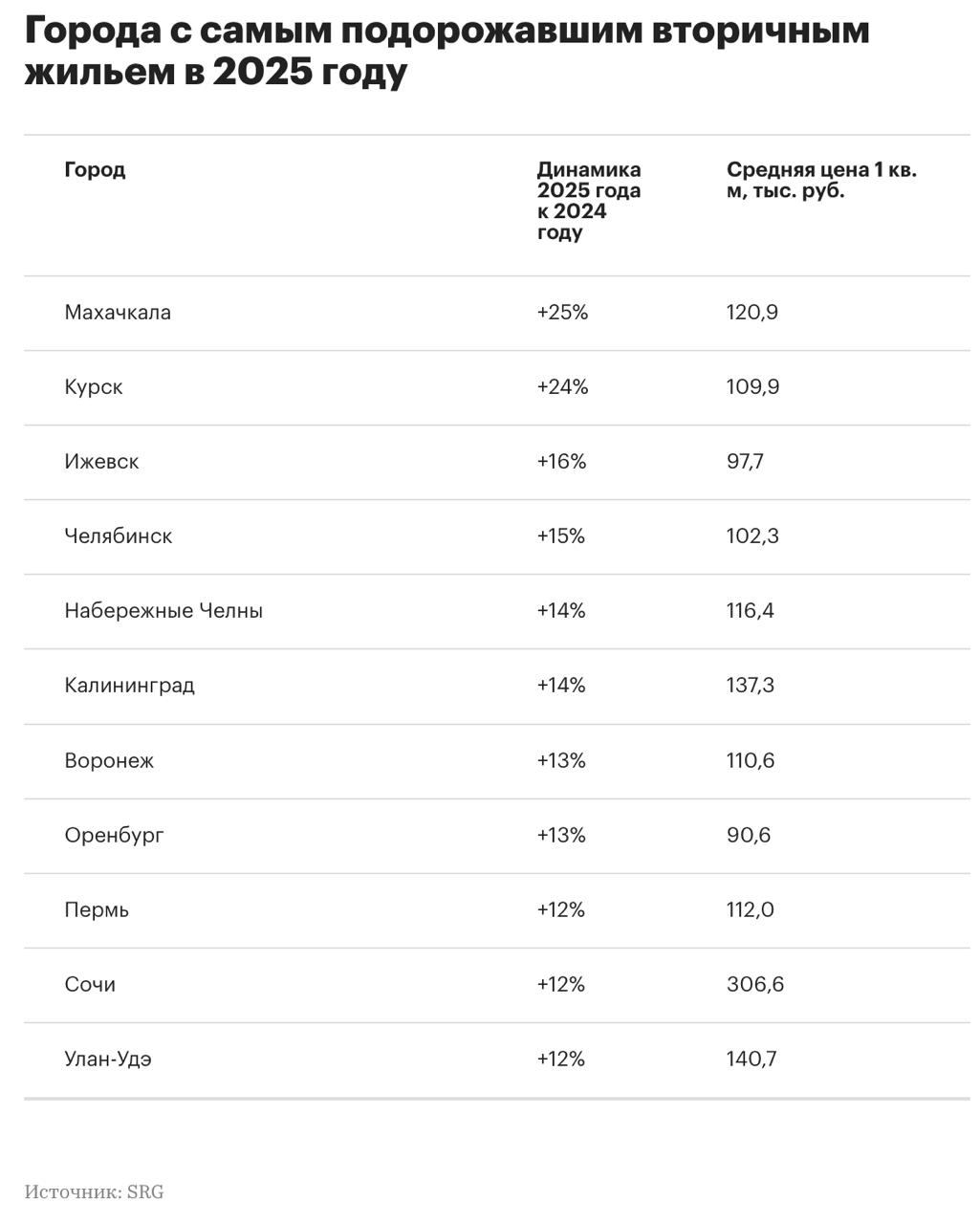Viewport: 980px width, 1224px height.
Task: Click the +24% value for Курск
Action: click(x=562, y=387)
